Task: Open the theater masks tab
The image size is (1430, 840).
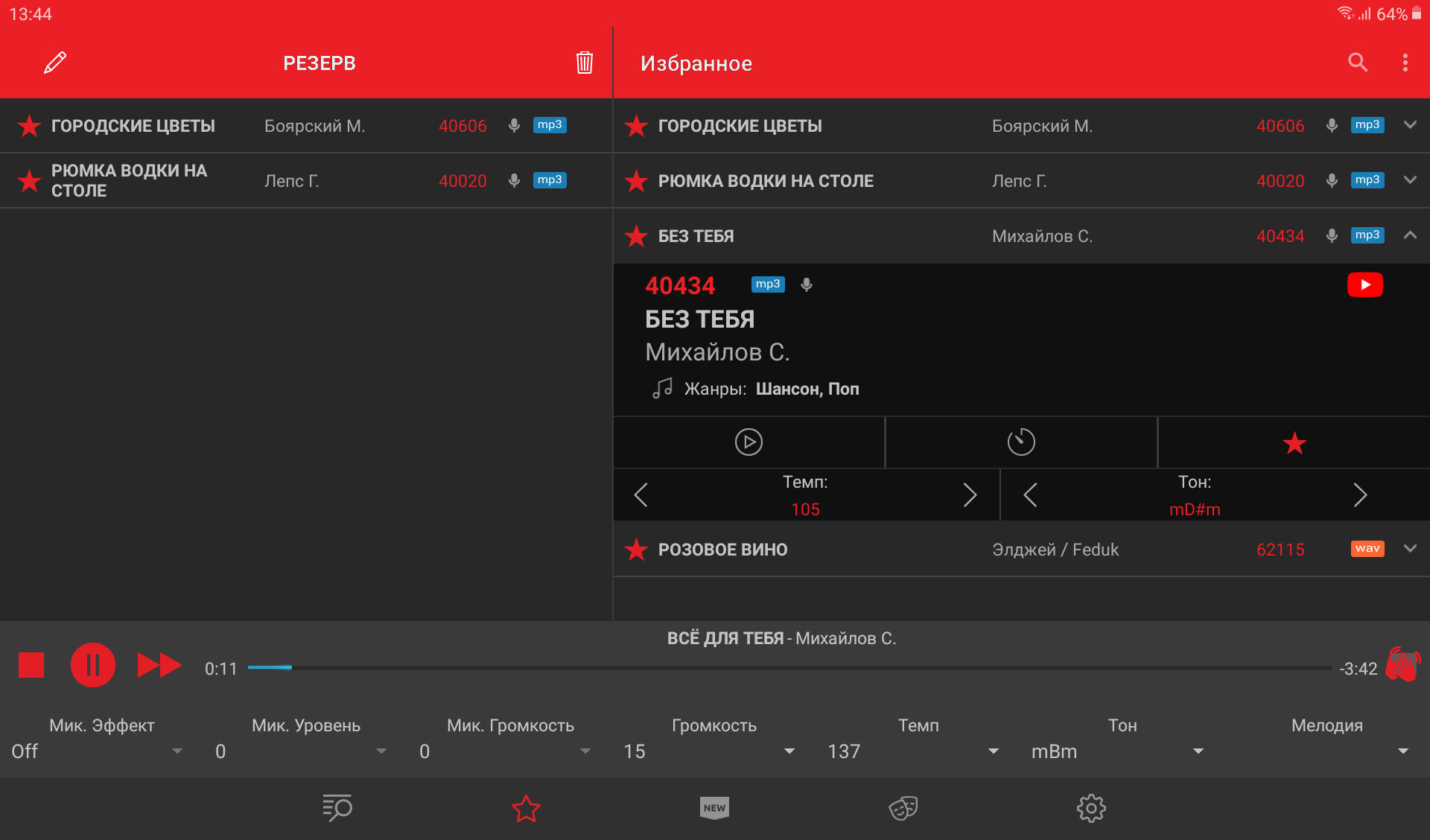Action: [903, 808]
